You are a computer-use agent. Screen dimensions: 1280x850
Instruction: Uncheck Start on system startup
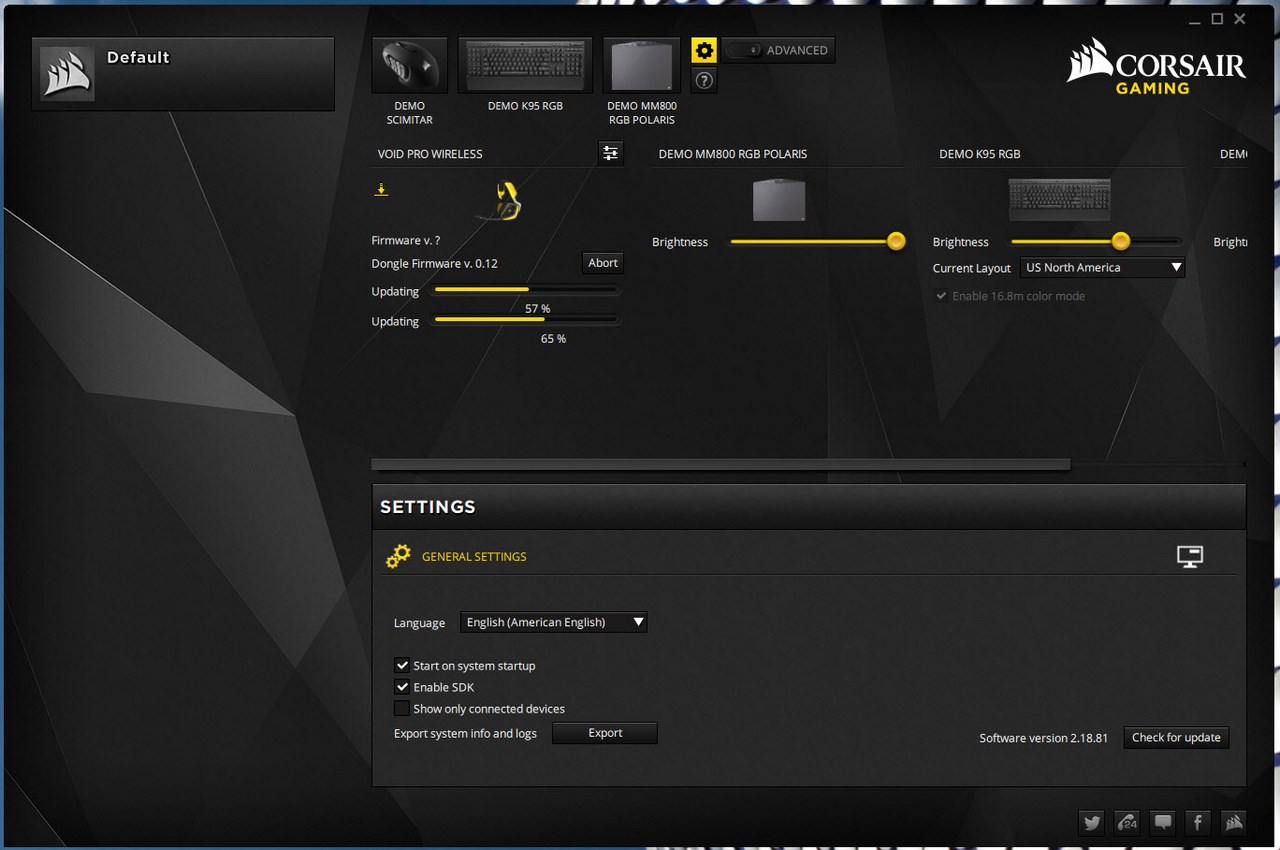[402, 665]
